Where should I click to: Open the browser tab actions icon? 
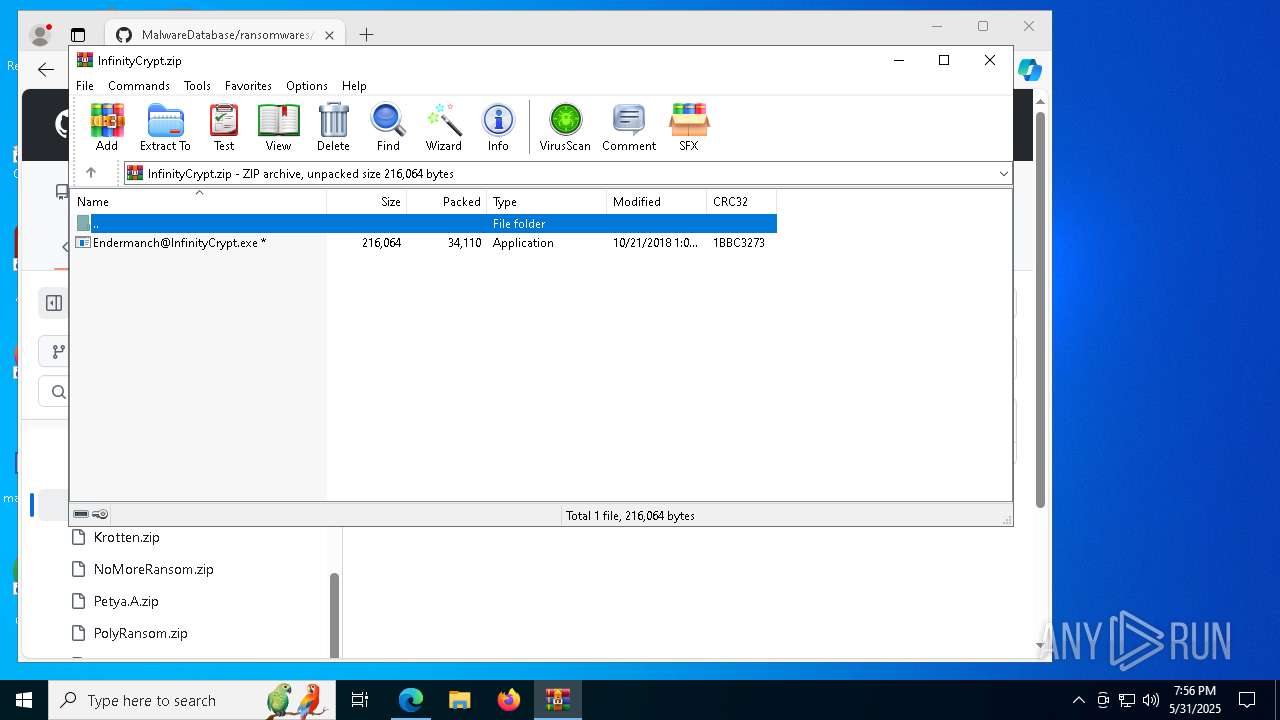click(x=78, y=35)
